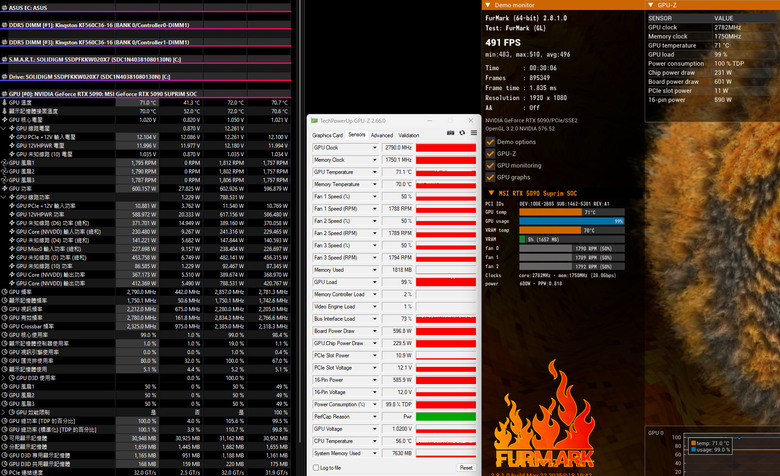The width and height of the screenshot is (780, 476).
Task: Click the icon beside GPU 12VHPWR 功率
Action: (11, 214)
